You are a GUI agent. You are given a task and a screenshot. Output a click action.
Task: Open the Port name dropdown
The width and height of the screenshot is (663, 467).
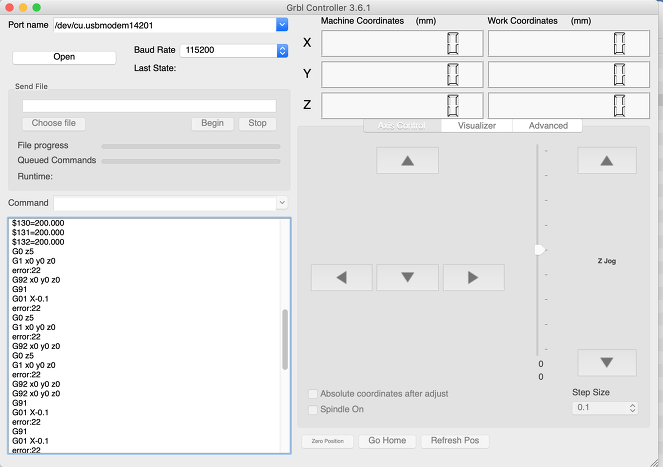pos(282,25)
